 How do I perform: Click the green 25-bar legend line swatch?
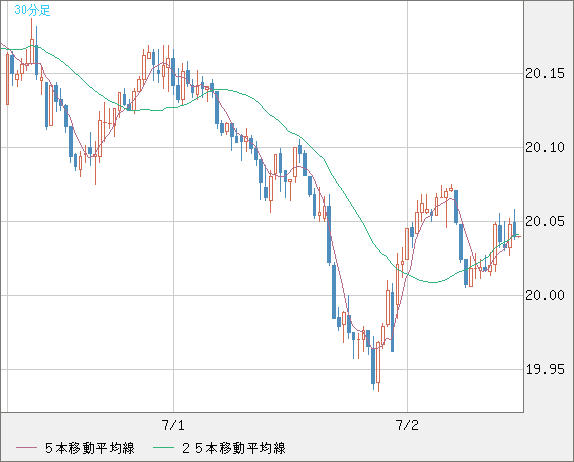tap(163, 448)
